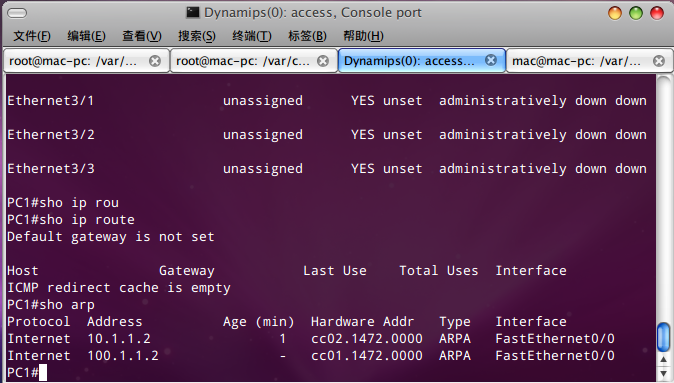
Task: Click the terminal vertical scrollbar thumb
Action: (664, 337)
